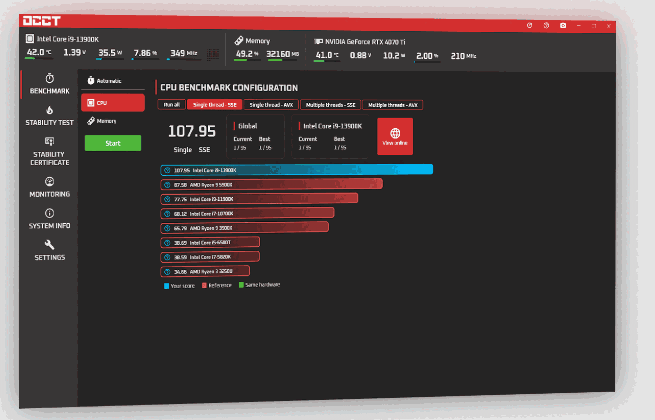Click the red Reference legend swatch
The height and width of the screenshot is (420, 655).
(x=204, y=285)
